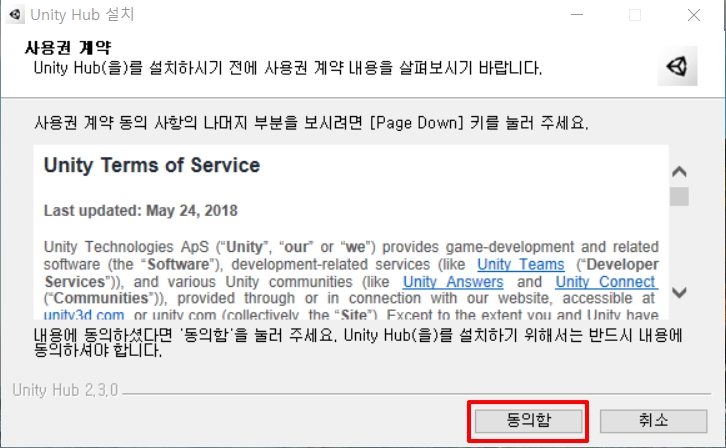
Task: Open the Unity Connect link
Action: pyautogui.click(x=607, y=282)
